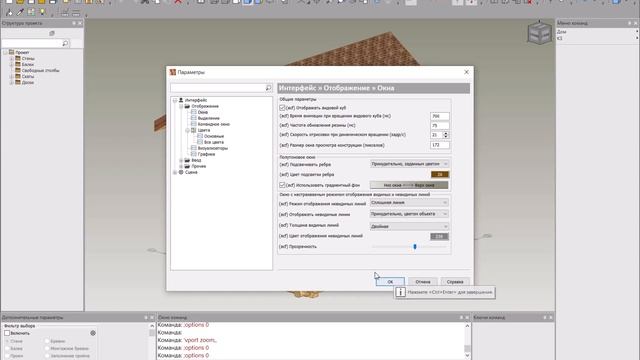Click the folder icon next to Свободные столбы
Image resolution: width=640 pixels, height=360 pixels.
(18, 70)
